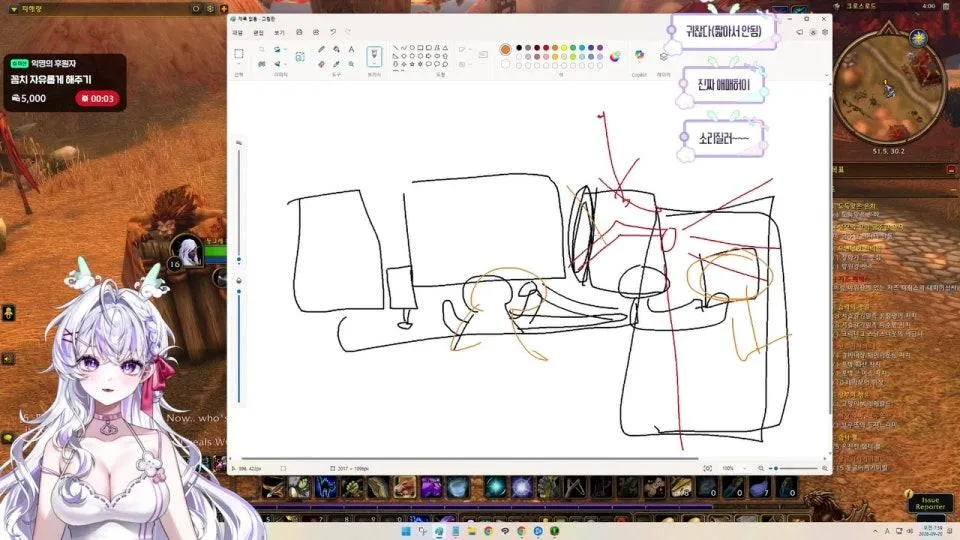Click the 귀찮다 speech bubble button
This screenshot has height=540, width=960.
pos(722,31)
